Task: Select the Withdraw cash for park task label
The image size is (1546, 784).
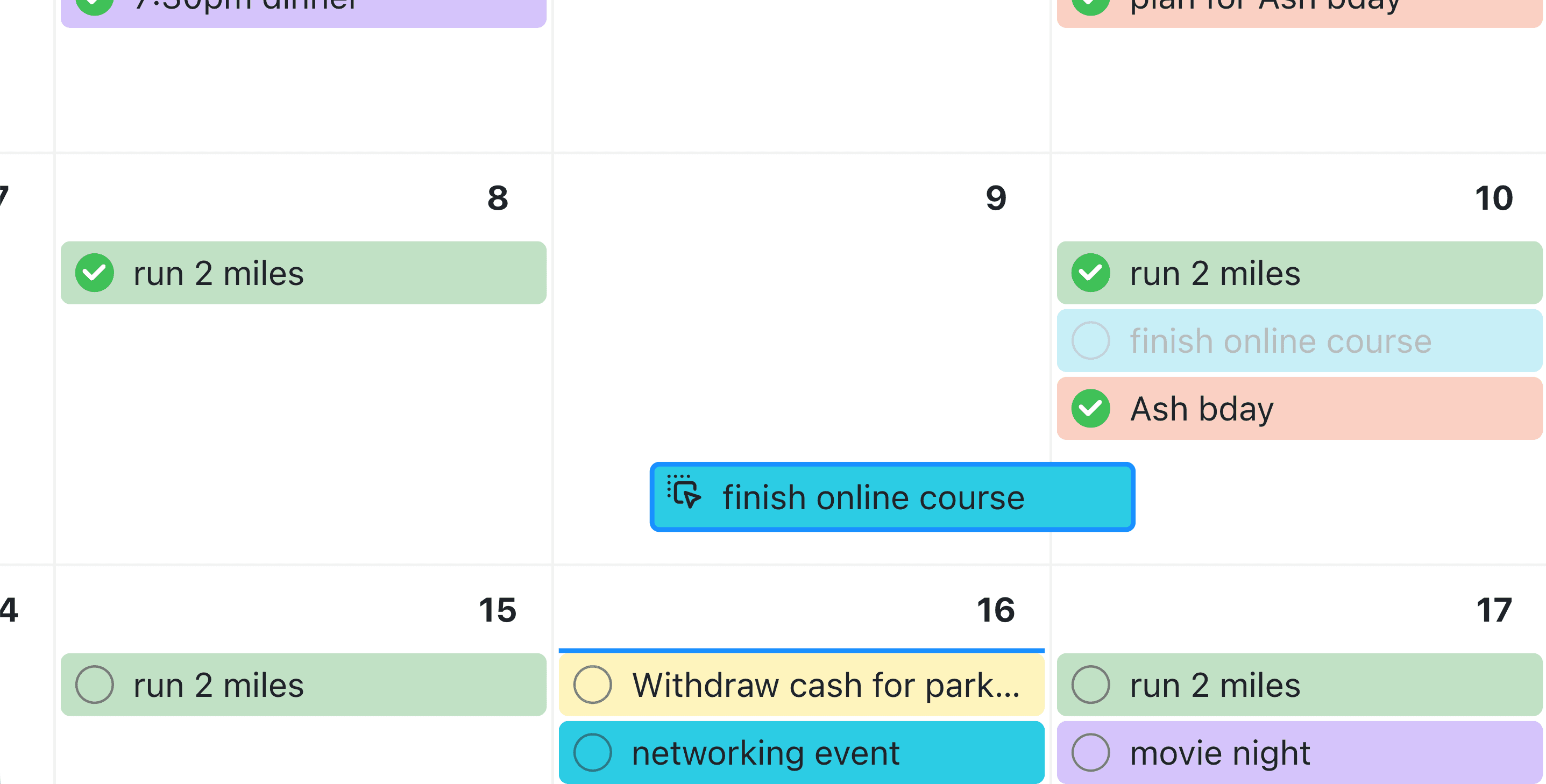Action: point(825,685)
